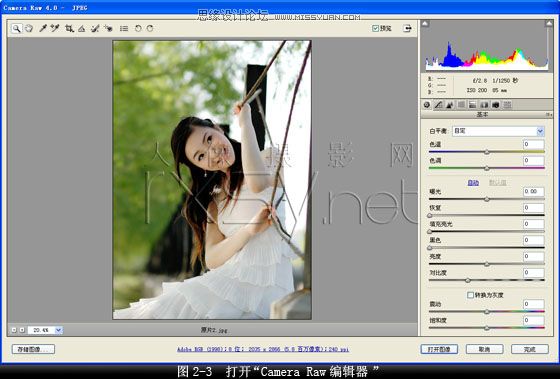The image size is (560, 379).
Task: Click the Saturation (饱和度) slider handle
Action: [x=487, y=328]
